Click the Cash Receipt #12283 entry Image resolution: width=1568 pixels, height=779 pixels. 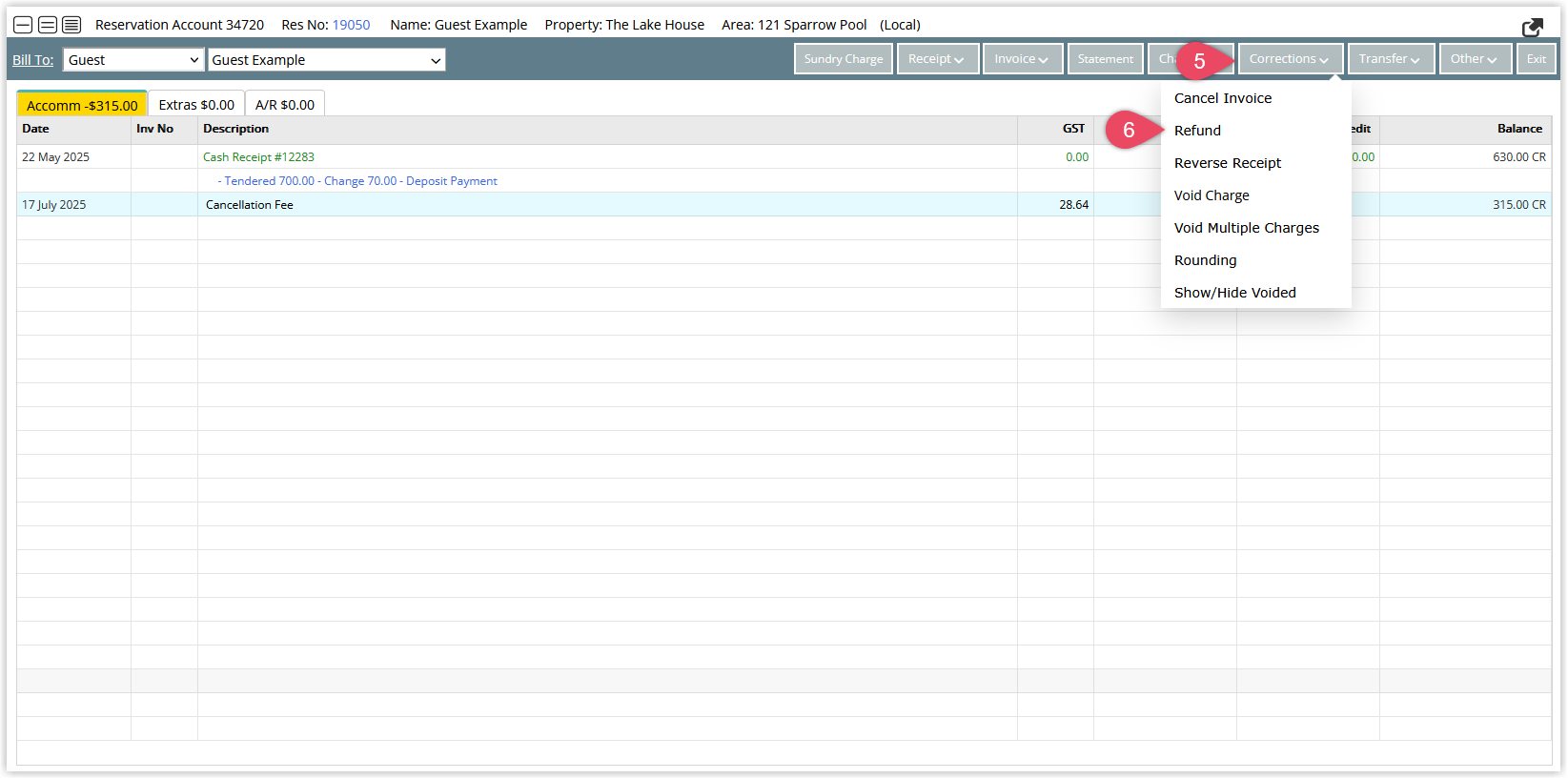coord(258,157)
